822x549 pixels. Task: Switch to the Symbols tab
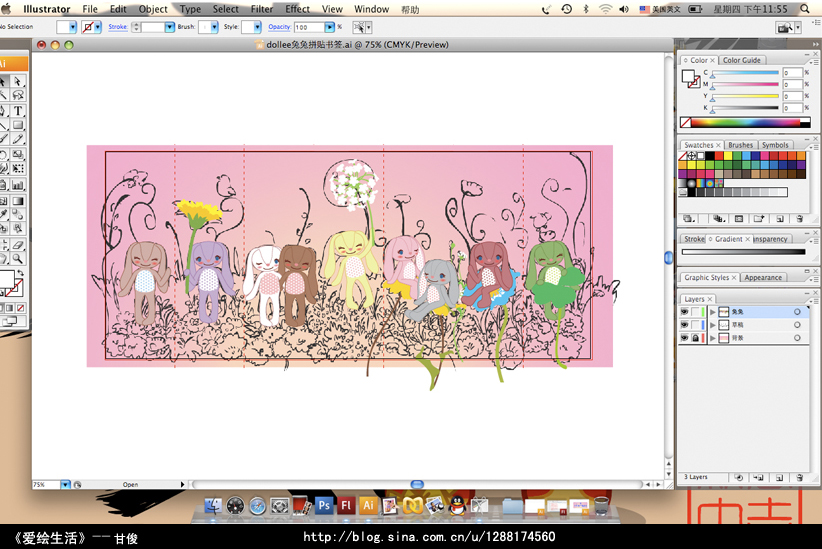click(x=775, y=145)
